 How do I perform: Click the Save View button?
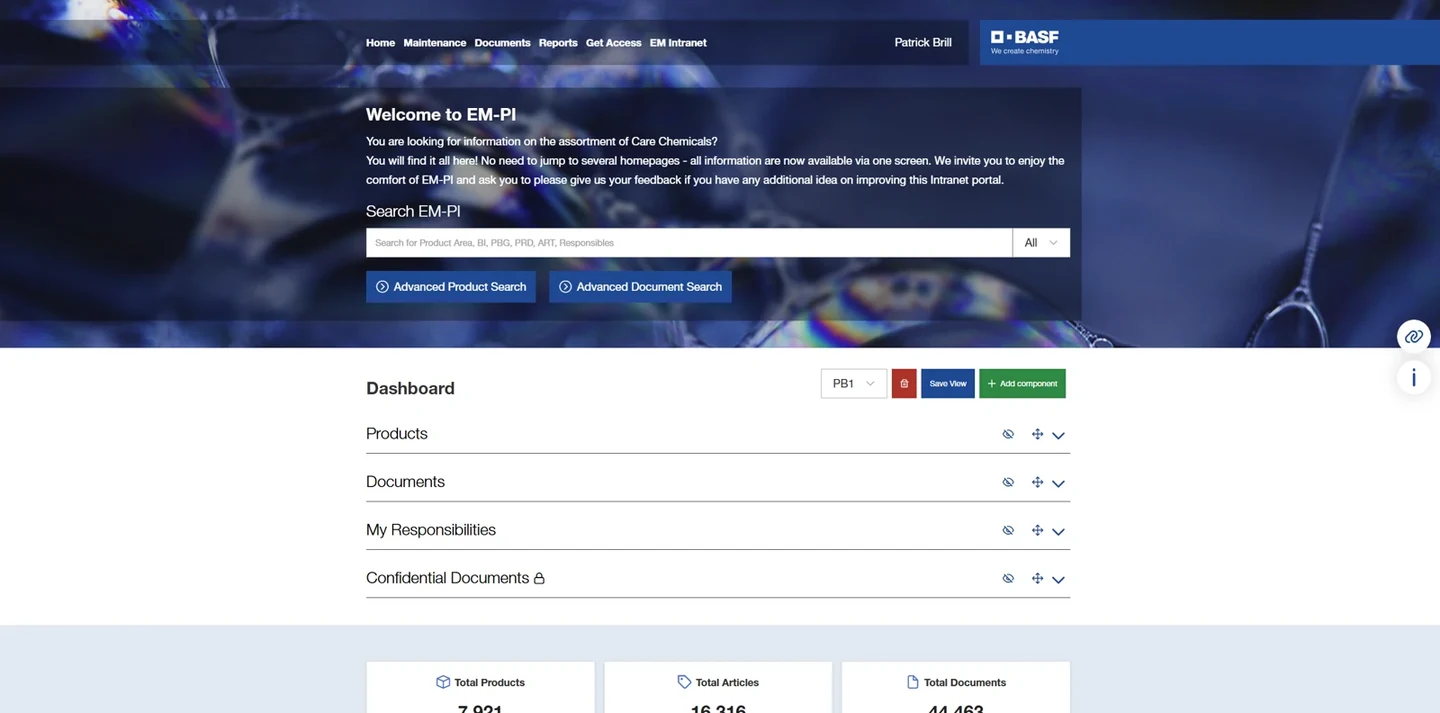click(x=948, y=384)
